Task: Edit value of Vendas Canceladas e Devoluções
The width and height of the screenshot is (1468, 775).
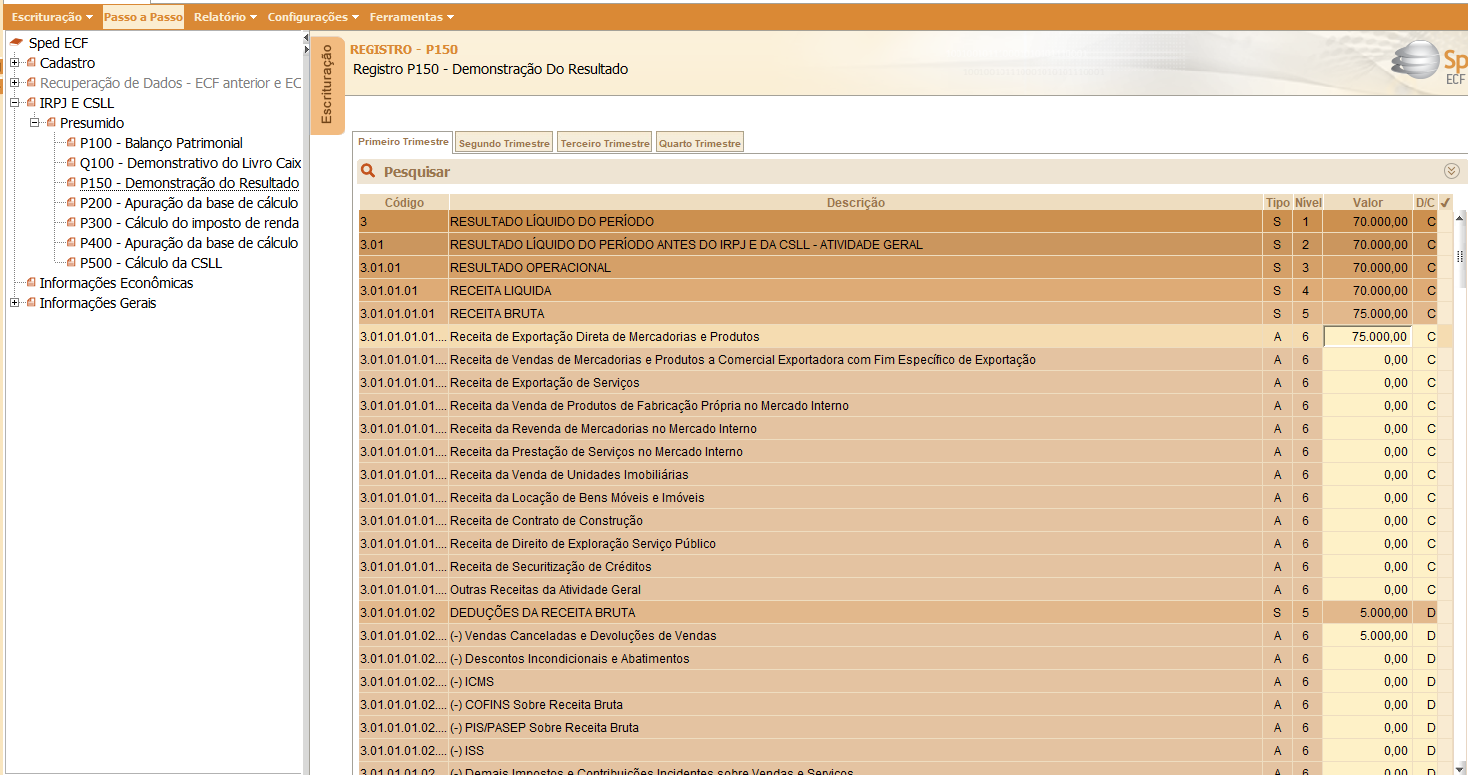Action: (1368, 636)
